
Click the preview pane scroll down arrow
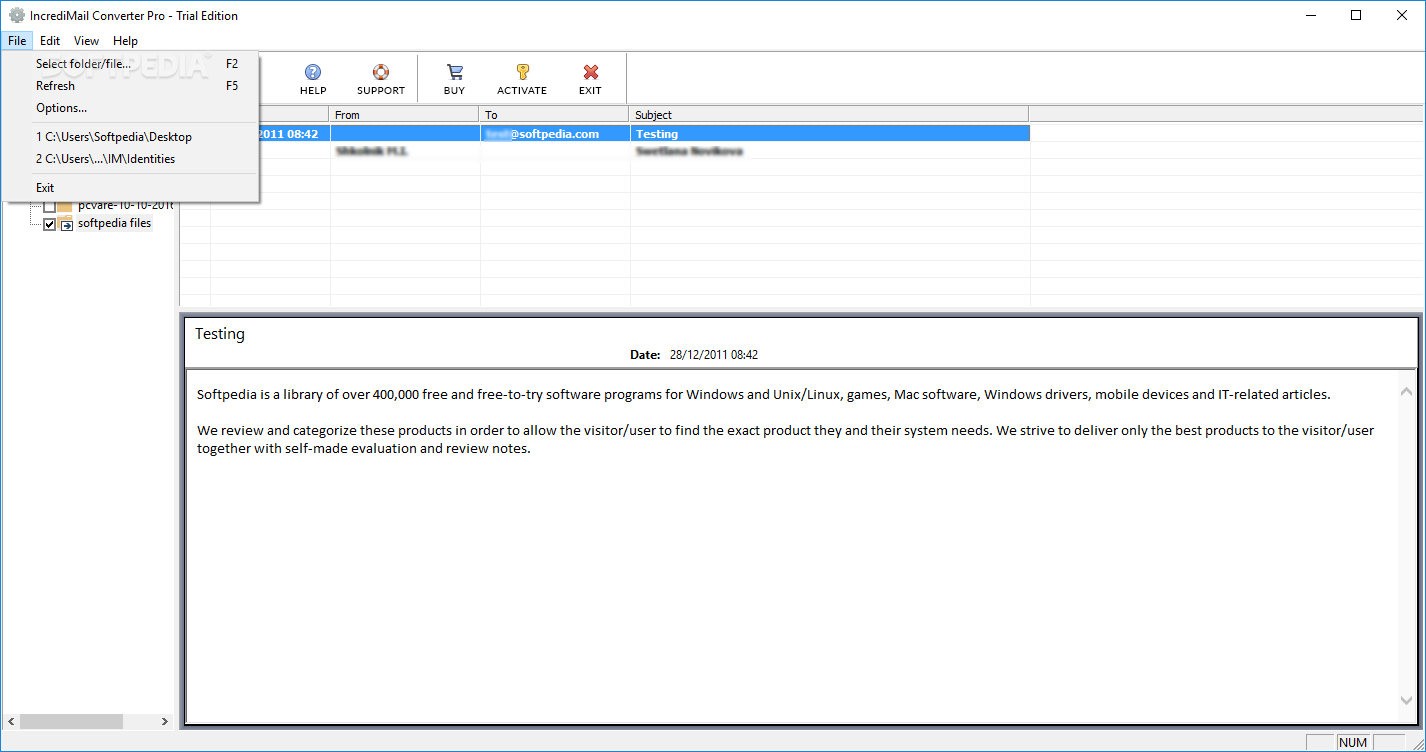(x=1407, y=701)
